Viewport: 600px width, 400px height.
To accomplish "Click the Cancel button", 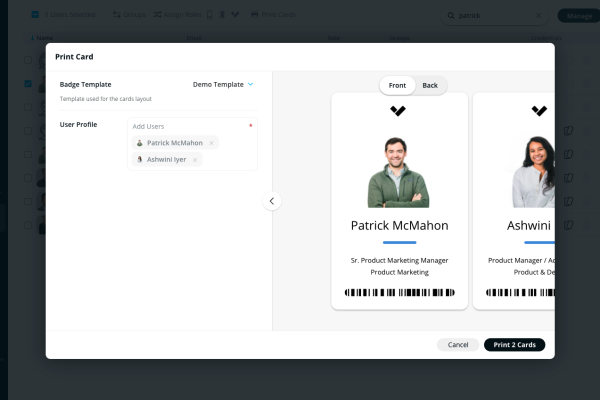I will (458, 344).
